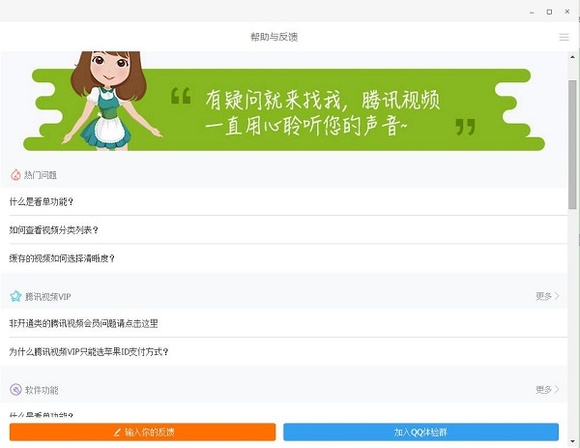This screenshot has height=448, width=580.
Task: Minimize the help window
Action: pyautogui.click(x=532, y=12)
